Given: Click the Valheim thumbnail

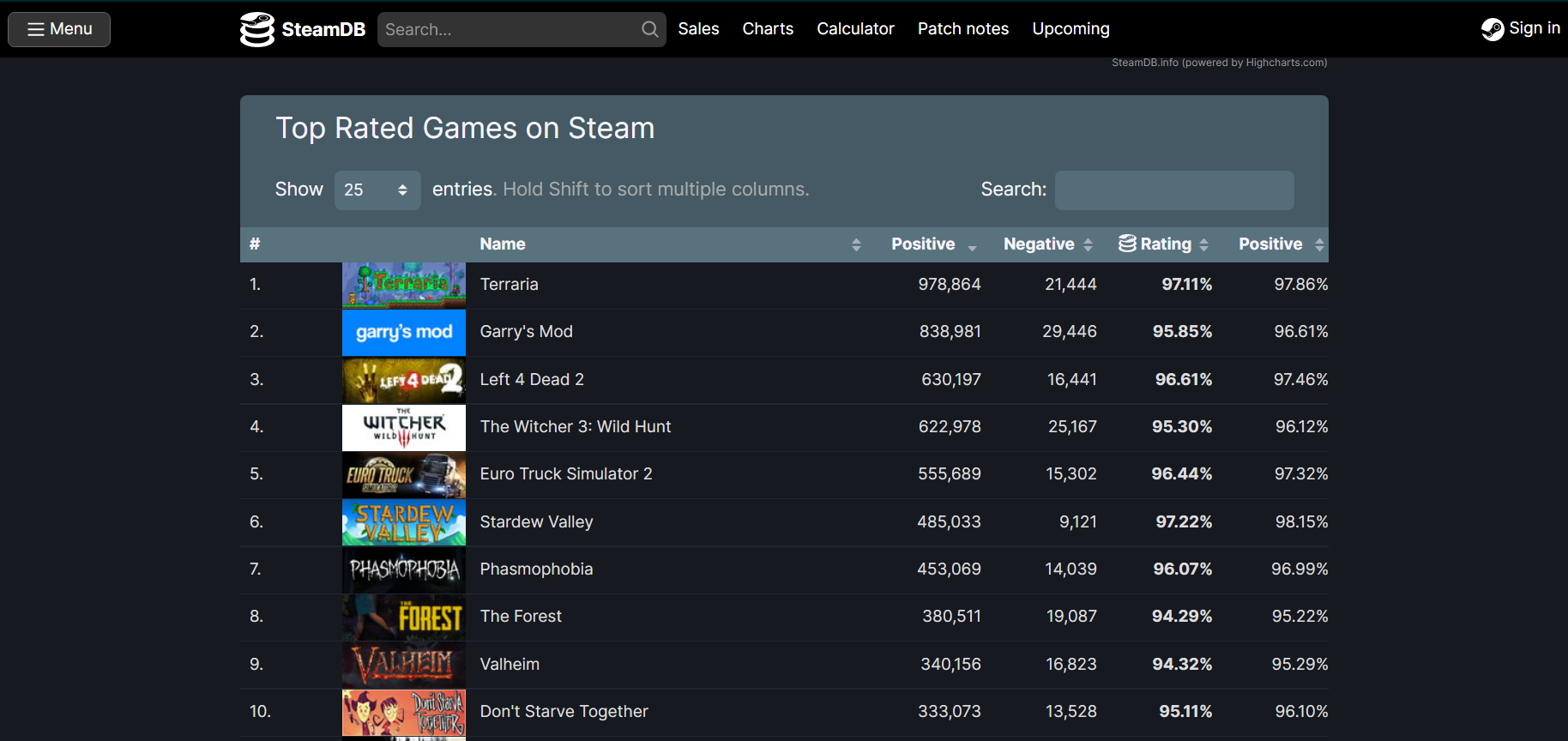Looking at the screenshot, I should click(404, 665).
